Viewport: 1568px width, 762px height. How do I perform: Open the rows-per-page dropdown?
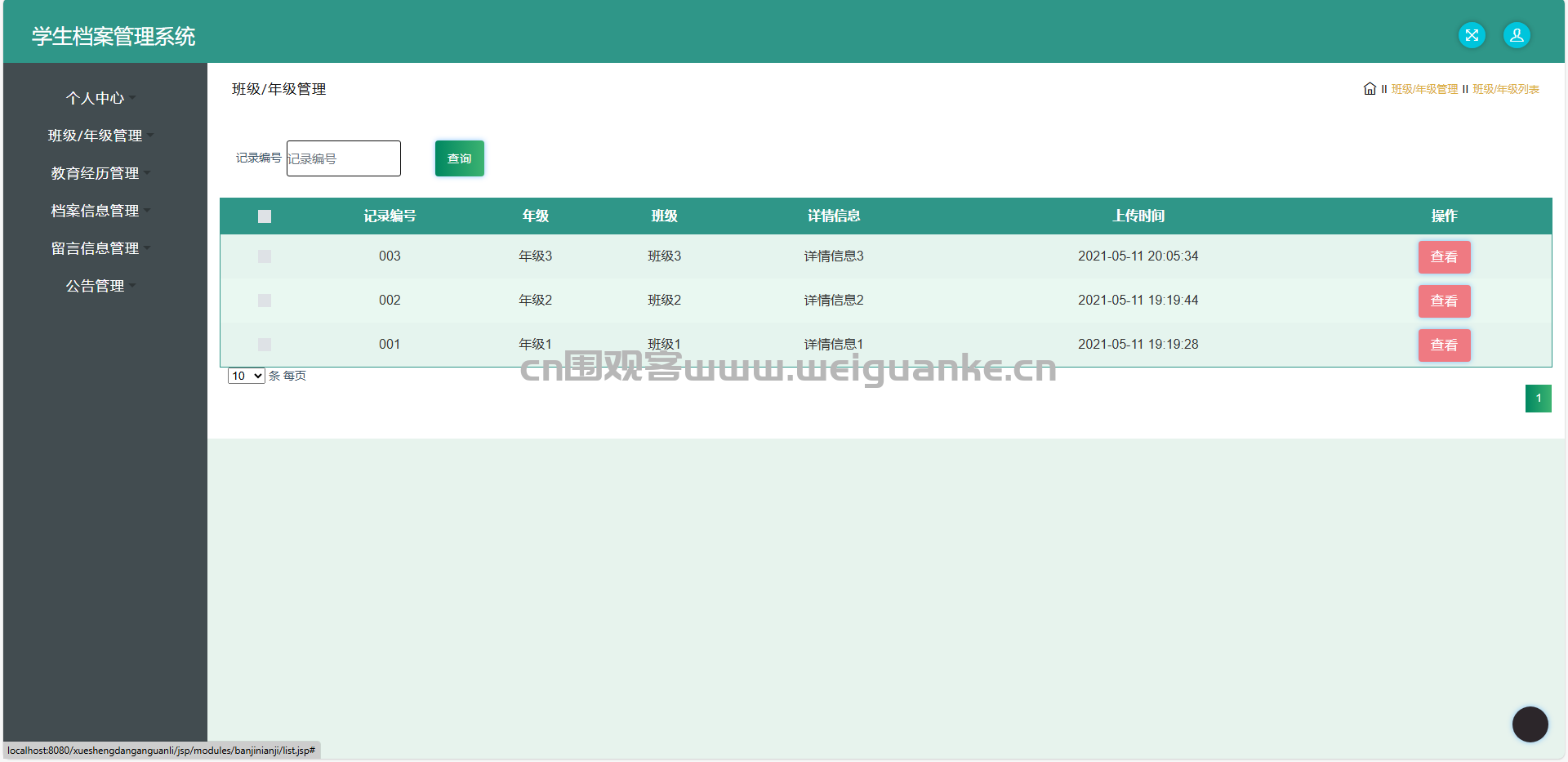[x=246, y=376]
